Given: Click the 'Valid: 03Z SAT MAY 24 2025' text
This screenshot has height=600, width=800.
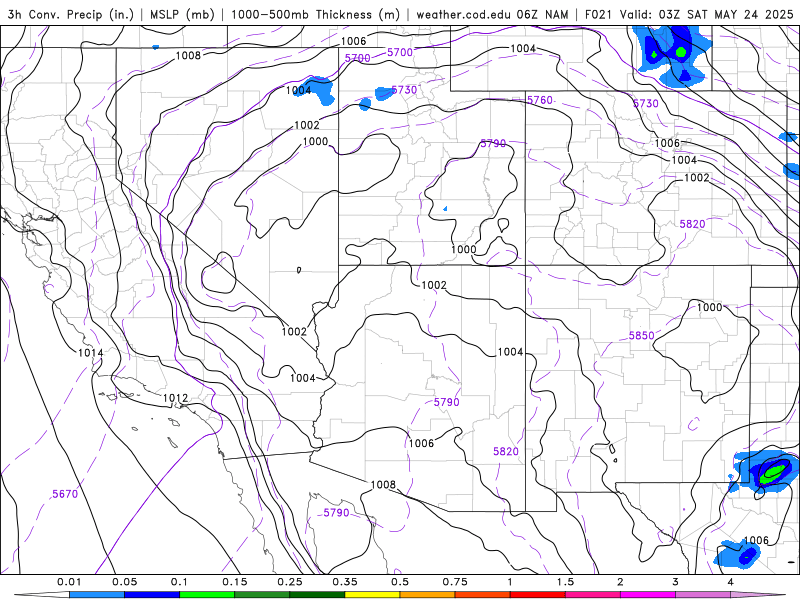Looking at the screenshot, I should tap(707, 14).
